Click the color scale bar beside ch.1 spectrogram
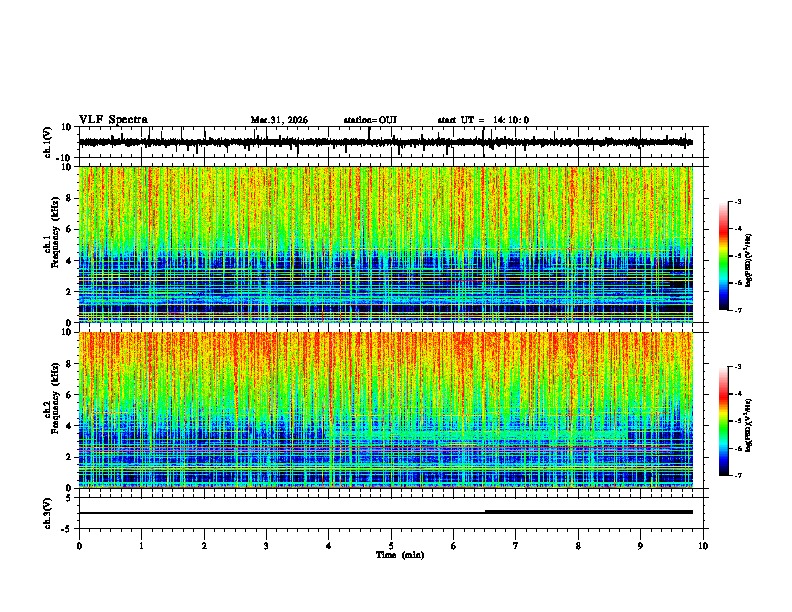The image size is (792, 612). point(723,256)
